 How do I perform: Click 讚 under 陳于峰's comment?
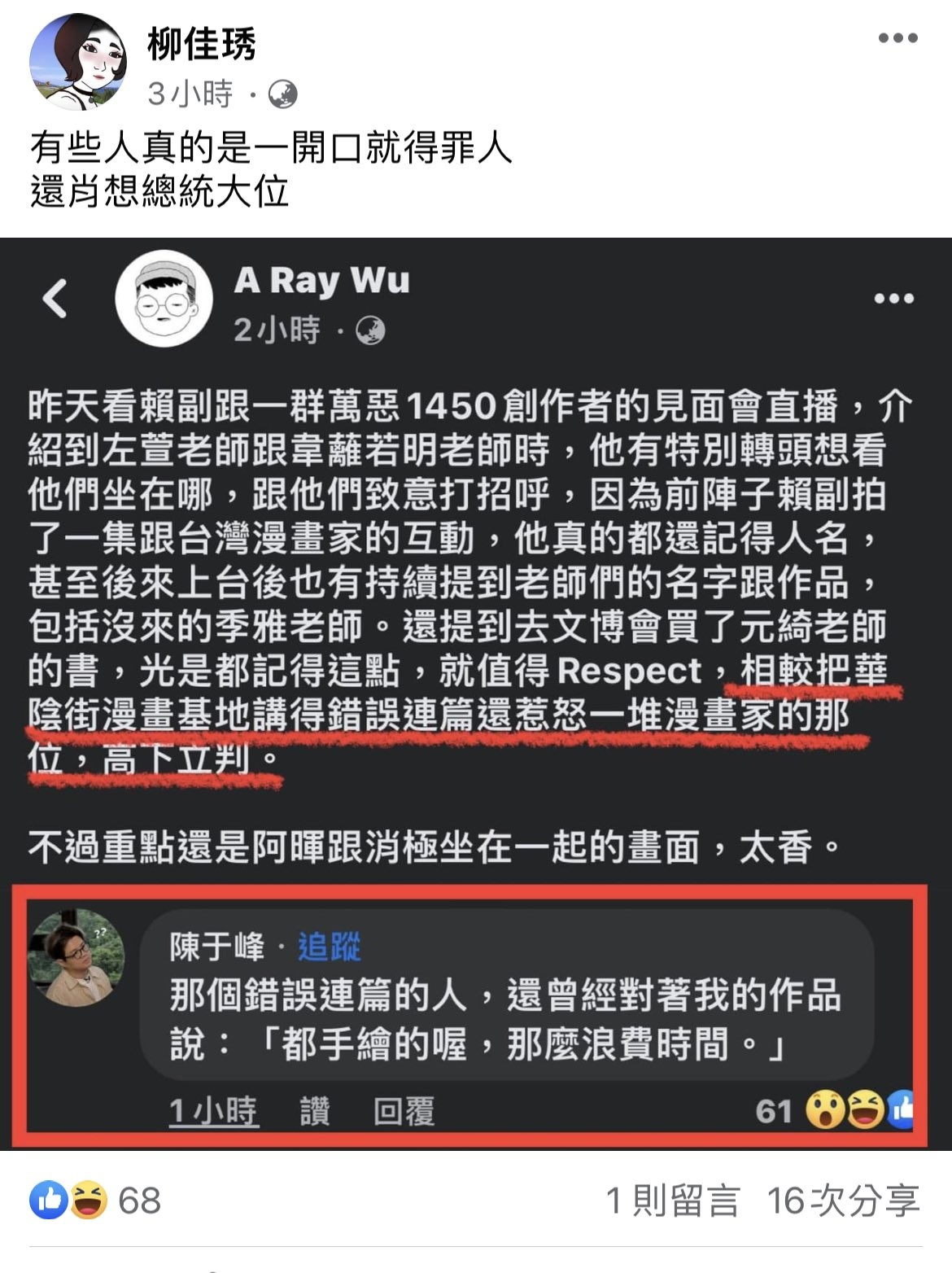coord(315,1111)
